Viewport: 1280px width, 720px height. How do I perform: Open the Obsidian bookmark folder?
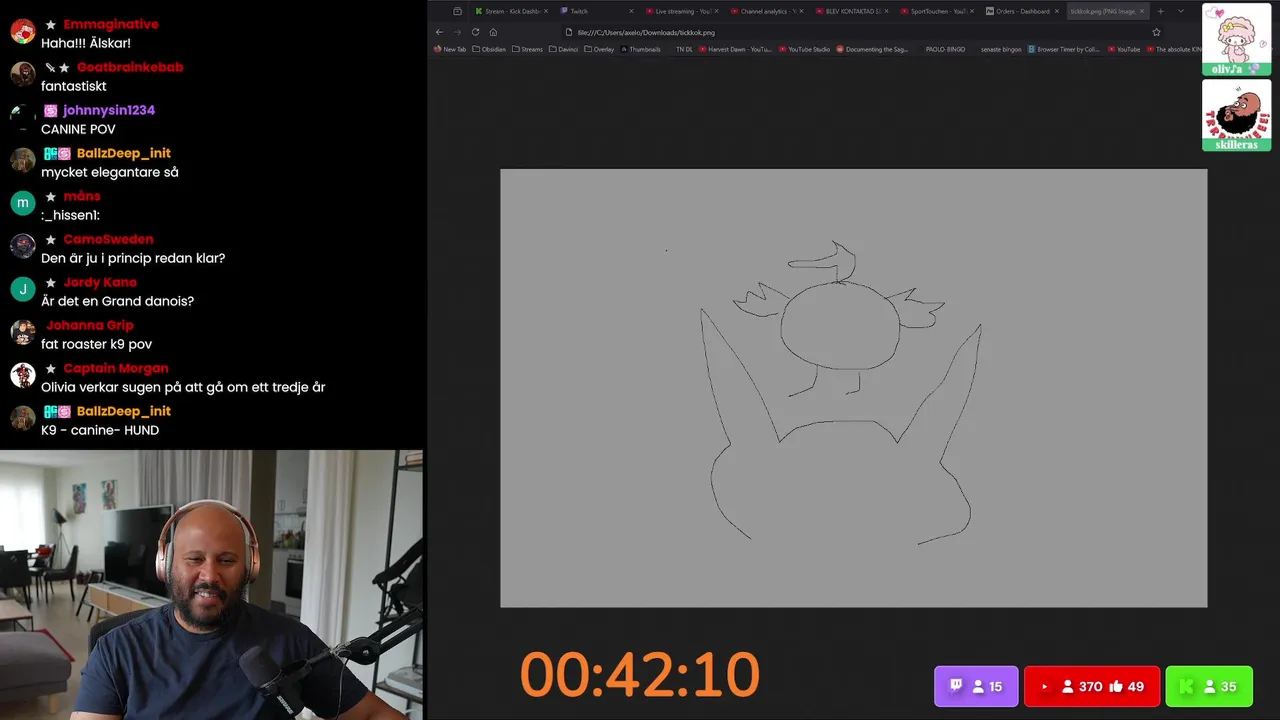489,49
